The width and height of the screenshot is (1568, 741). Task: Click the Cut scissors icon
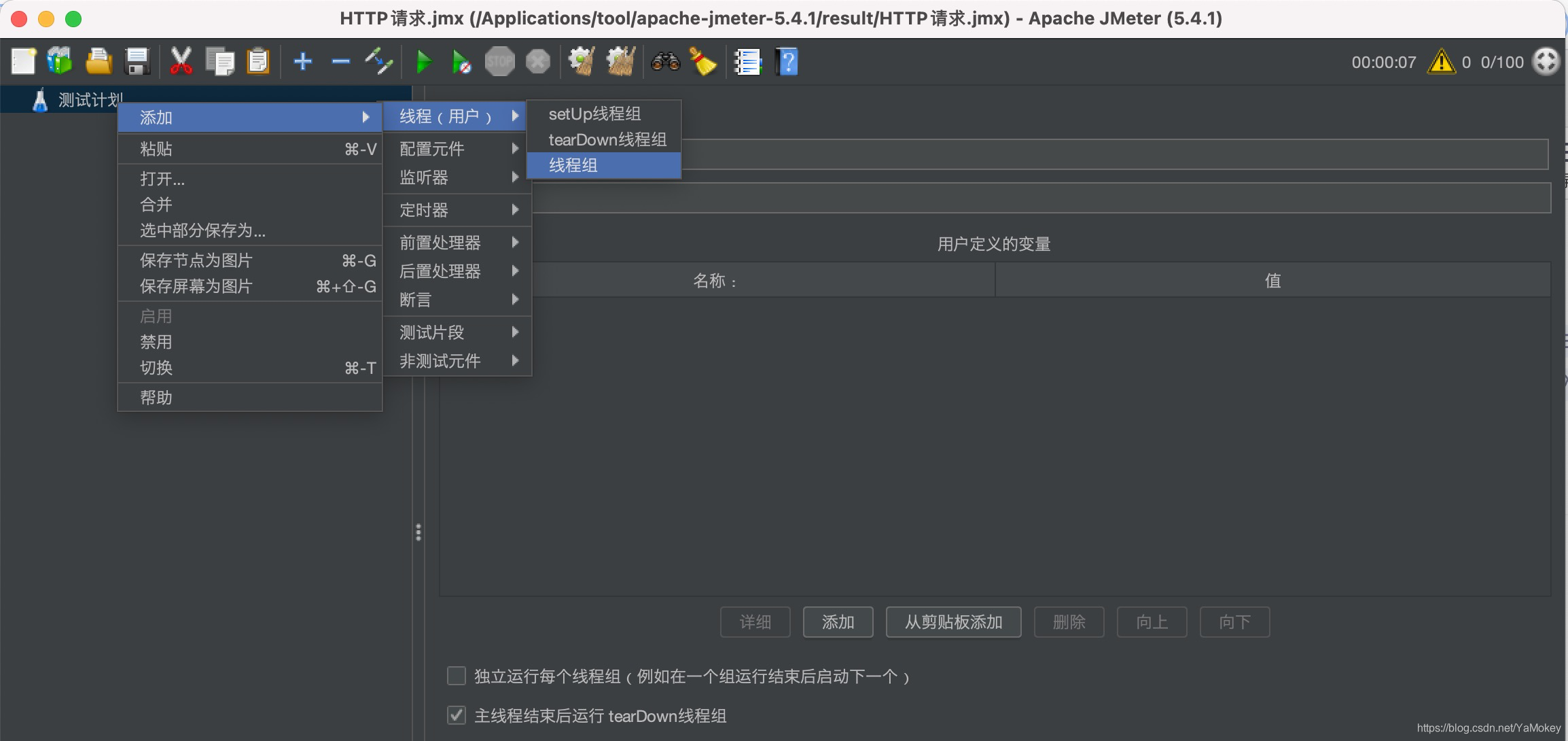point(181,62)
